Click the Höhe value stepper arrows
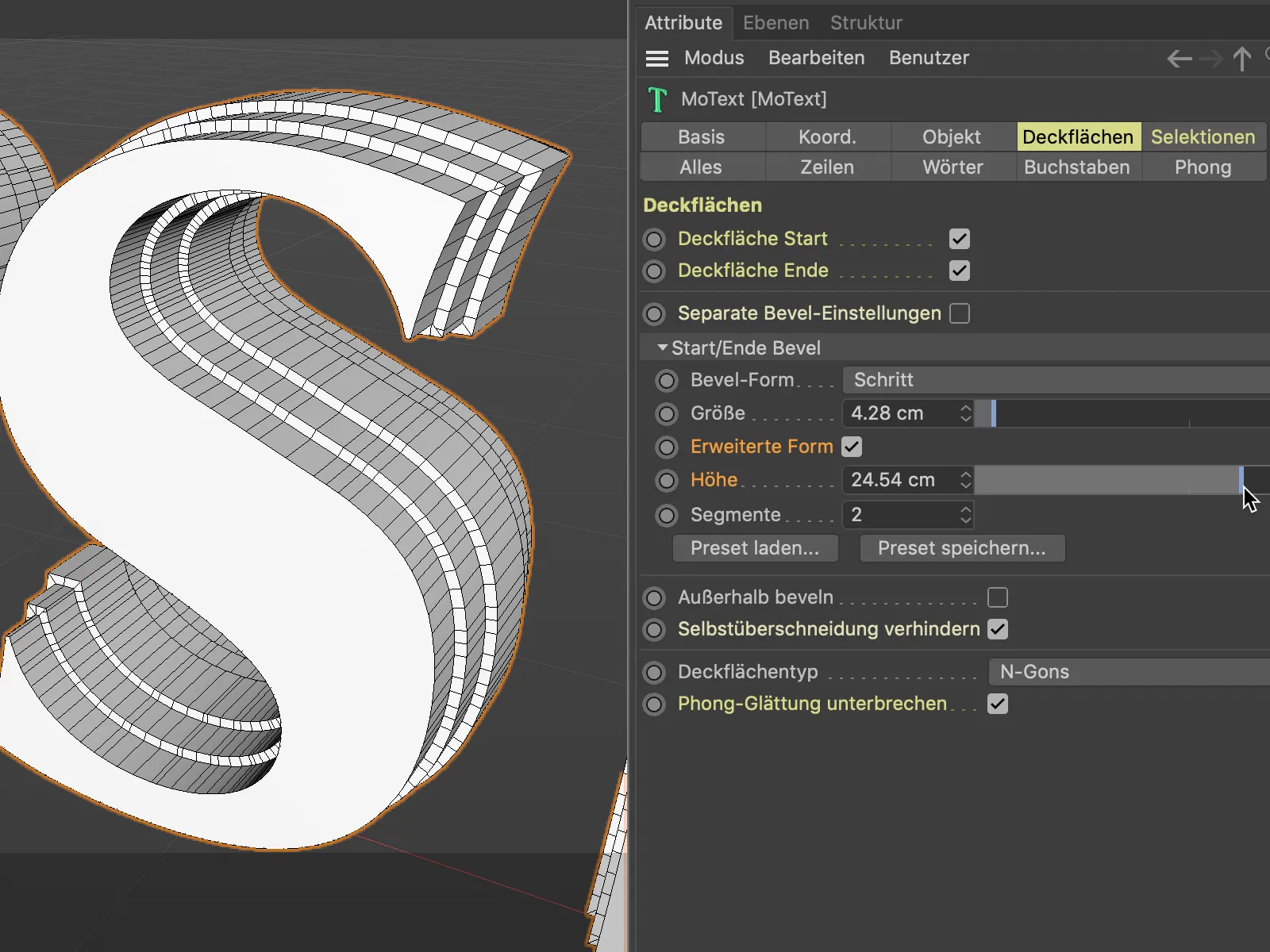The height and width of the screenshot is (952, 1270). click(965, 480)
